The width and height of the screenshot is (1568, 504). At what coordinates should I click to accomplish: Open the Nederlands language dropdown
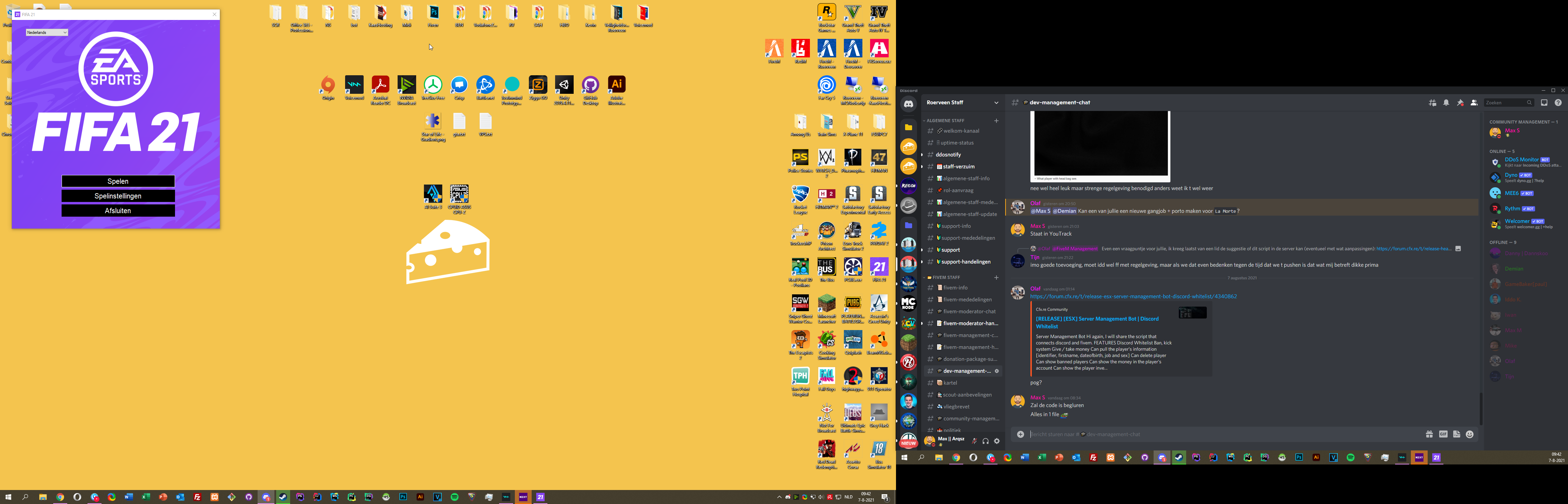coord(47,32)
